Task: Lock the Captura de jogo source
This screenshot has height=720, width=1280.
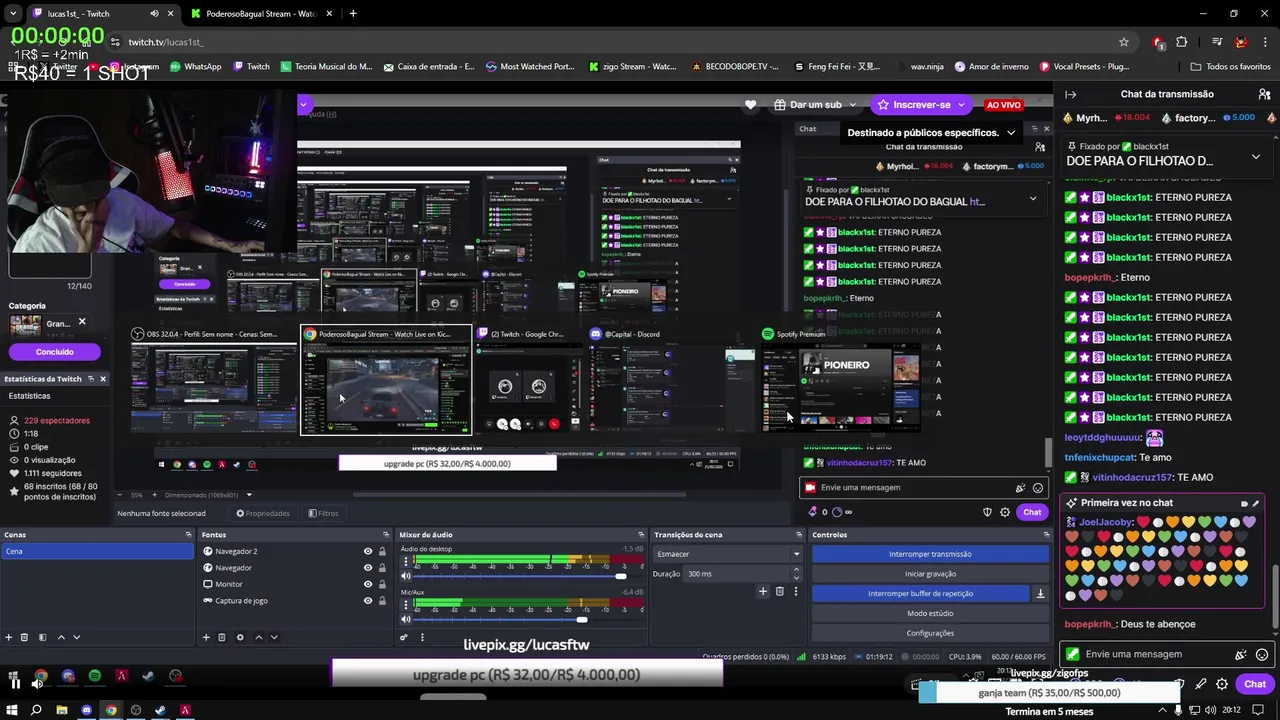Action: tap(382, 601)
